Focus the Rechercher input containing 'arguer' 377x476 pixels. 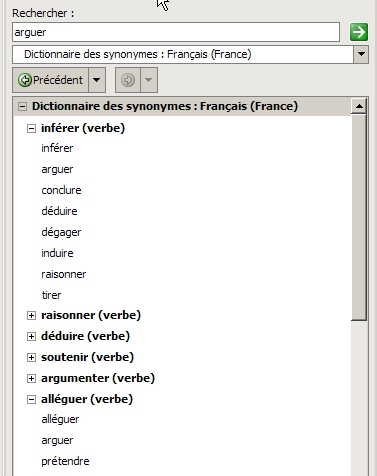(x=176, y=32)
